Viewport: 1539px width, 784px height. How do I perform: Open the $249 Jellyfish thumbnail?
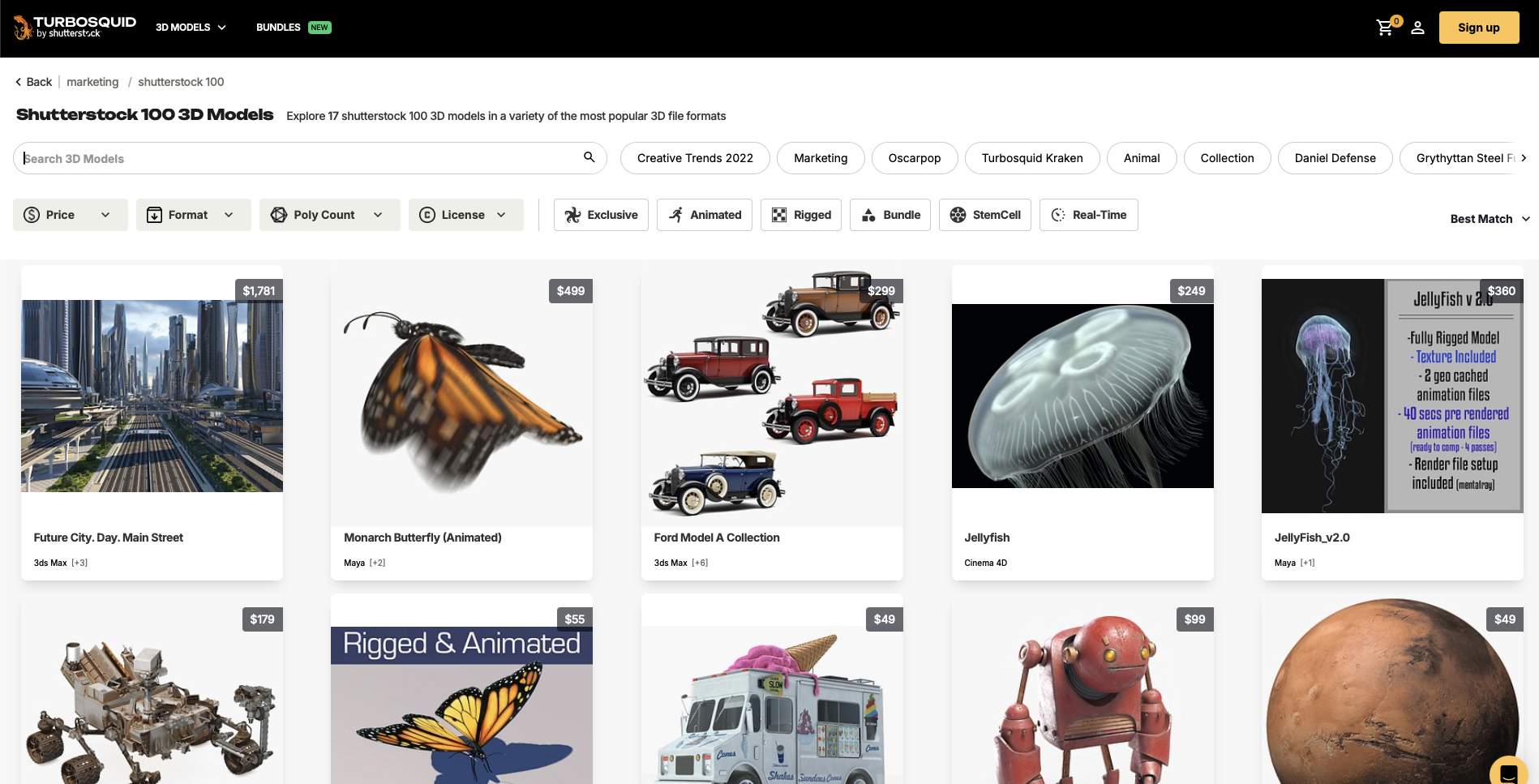(1082, 396)
